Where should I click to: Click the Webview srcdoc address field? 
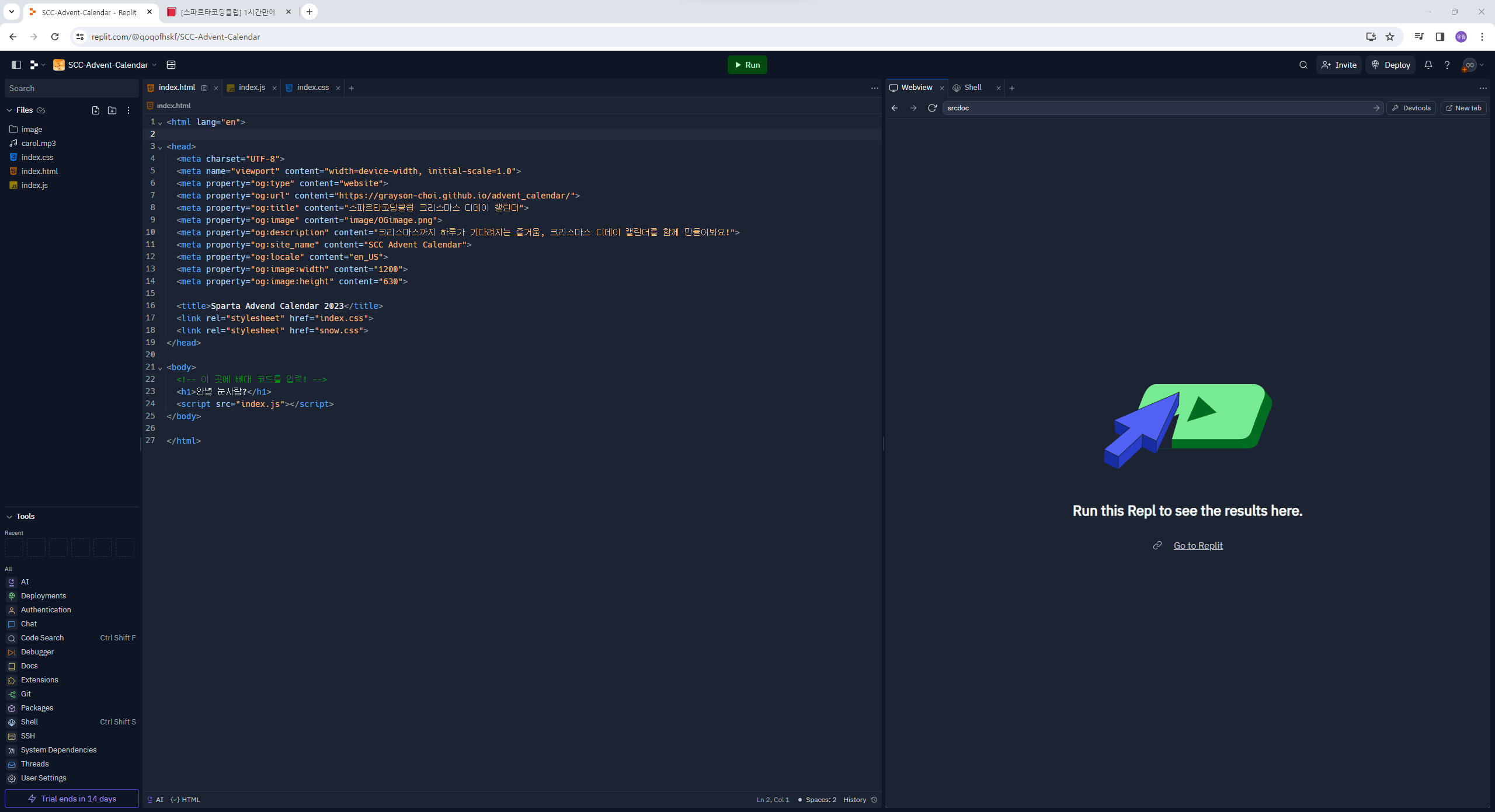(1162, 108)
